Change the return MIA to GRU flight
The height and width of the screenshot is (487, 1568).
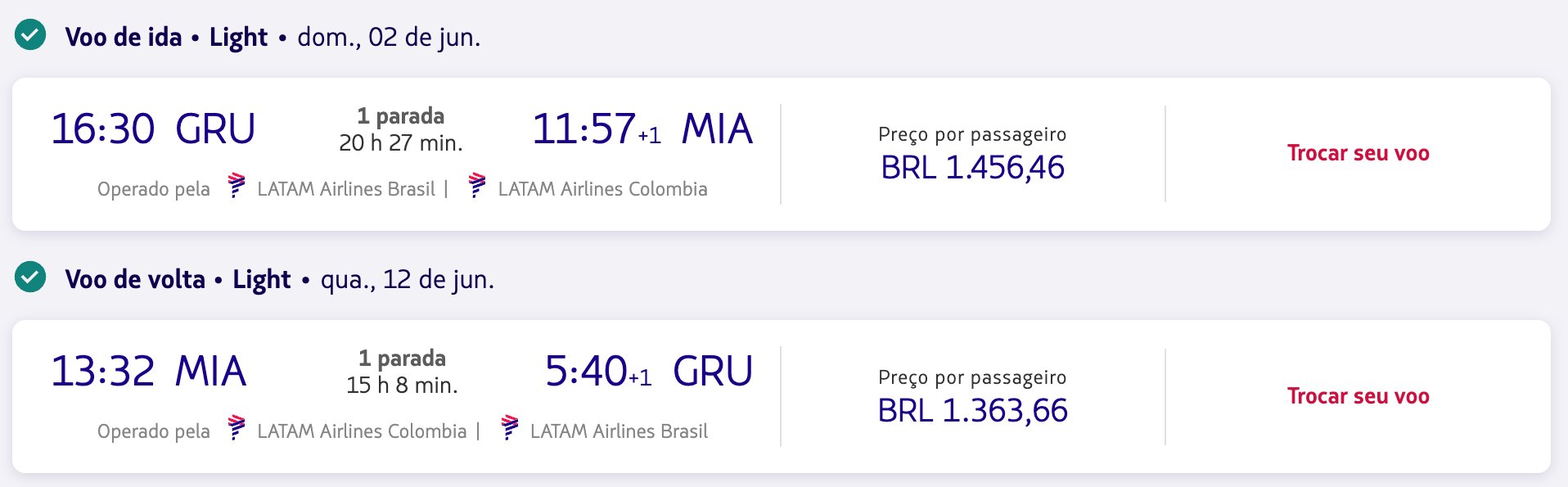point(1358,396)
